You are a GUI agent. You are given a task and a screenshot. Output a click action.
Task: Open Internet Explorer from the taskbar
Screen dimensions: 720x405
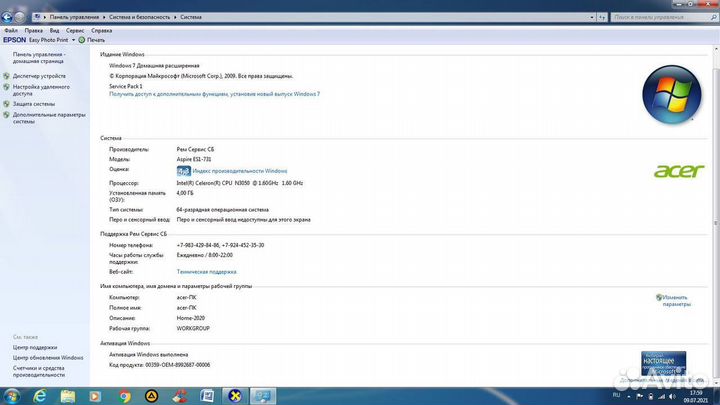point(40,396)
